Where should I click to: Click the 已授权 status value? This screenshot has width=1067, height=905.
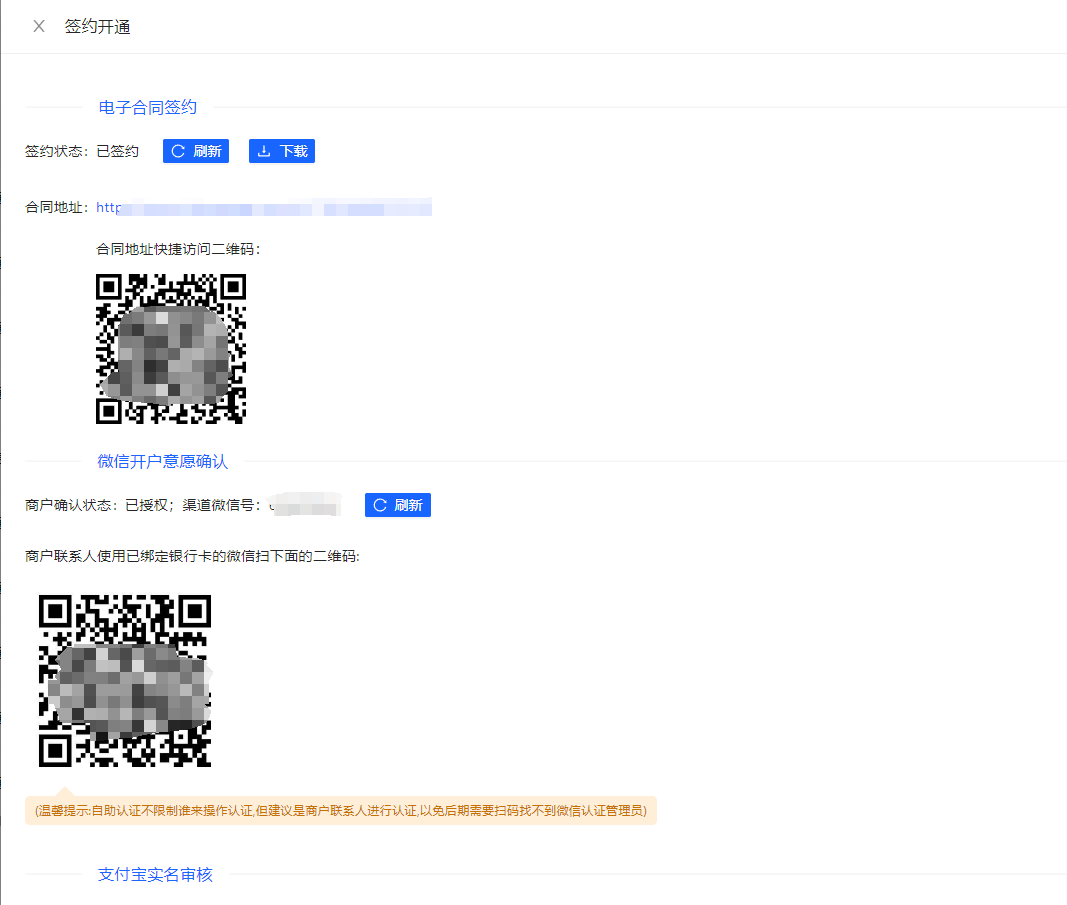click(x=146, y=505)
